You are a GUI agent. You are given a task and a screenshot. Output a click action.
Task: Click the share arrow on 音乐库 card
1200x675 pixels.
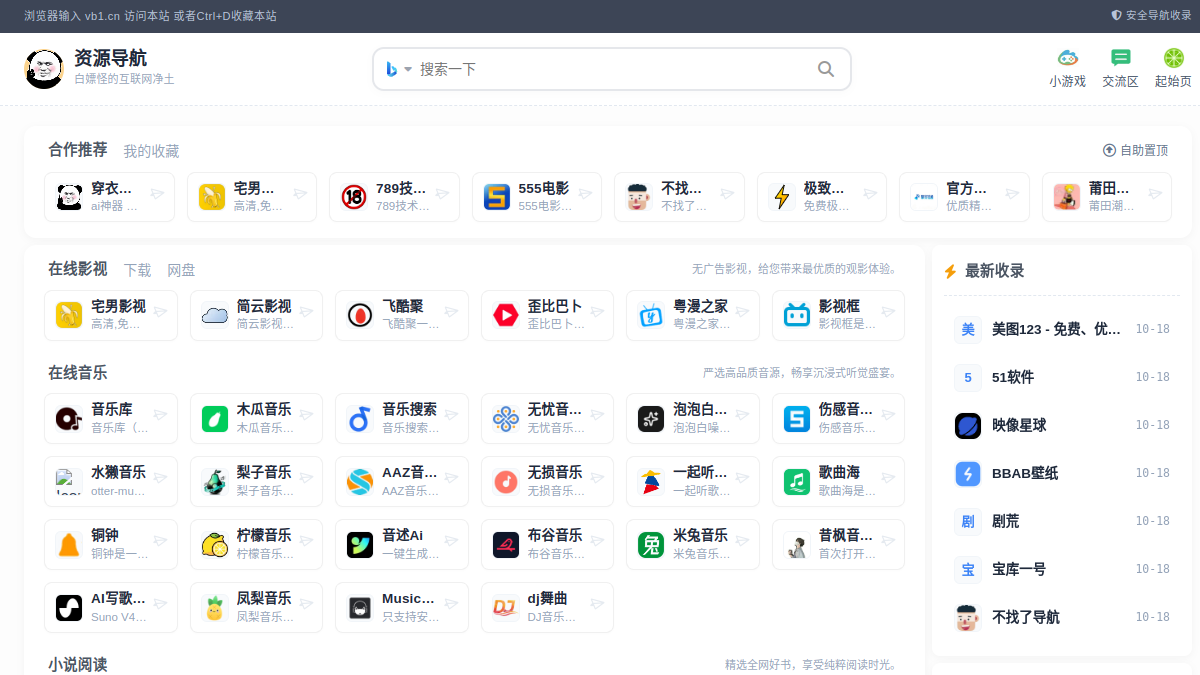click(160, 415)
